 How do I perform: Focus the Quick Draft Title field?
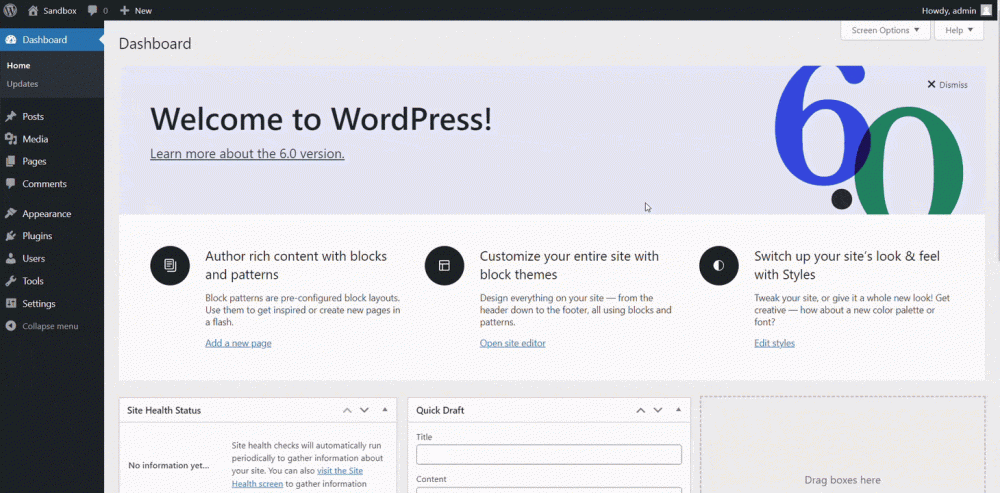point(549,455)
